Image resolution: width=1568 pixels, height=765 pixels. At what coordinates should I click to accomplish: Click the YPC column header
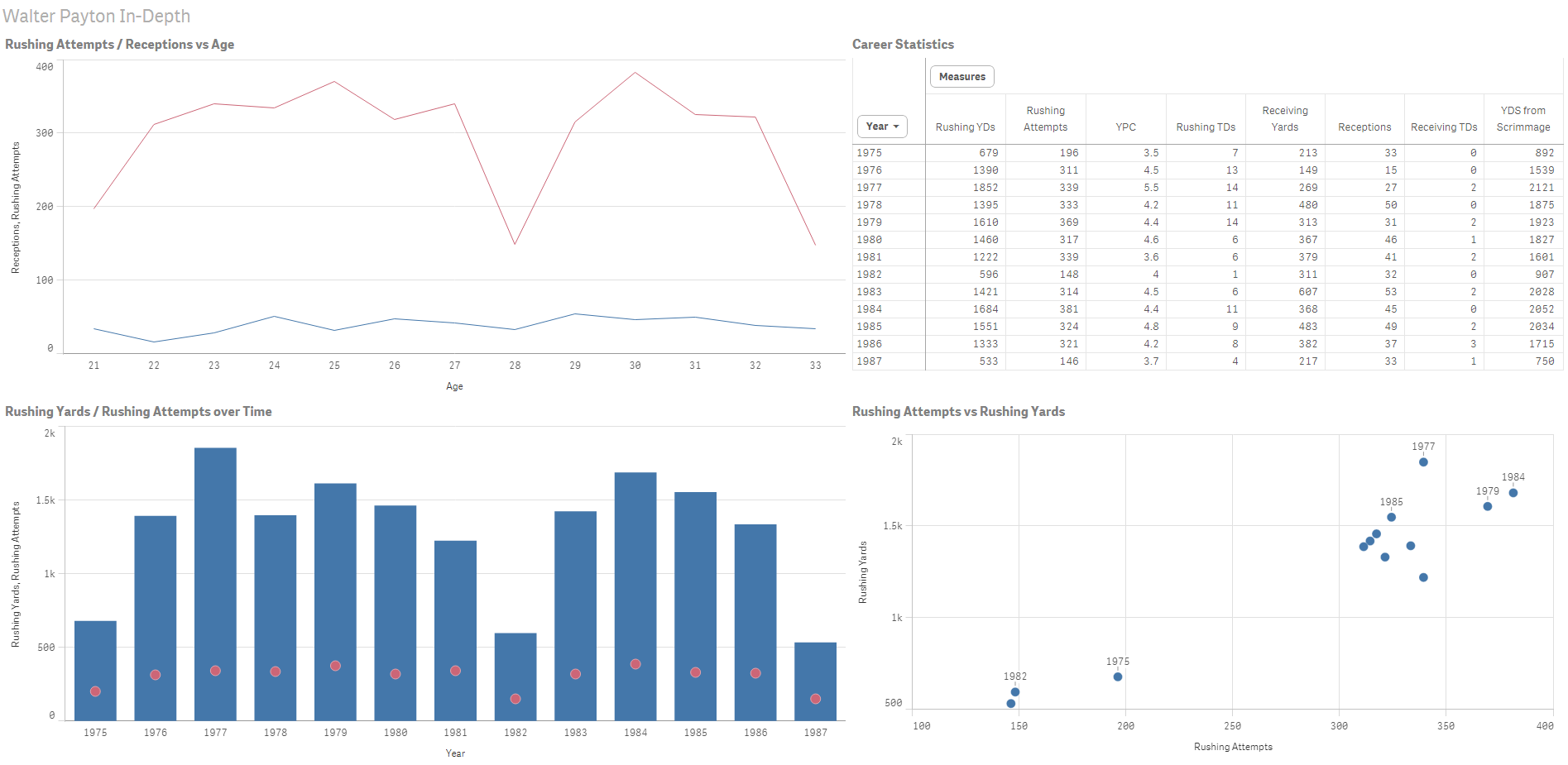click(1125, 127)
